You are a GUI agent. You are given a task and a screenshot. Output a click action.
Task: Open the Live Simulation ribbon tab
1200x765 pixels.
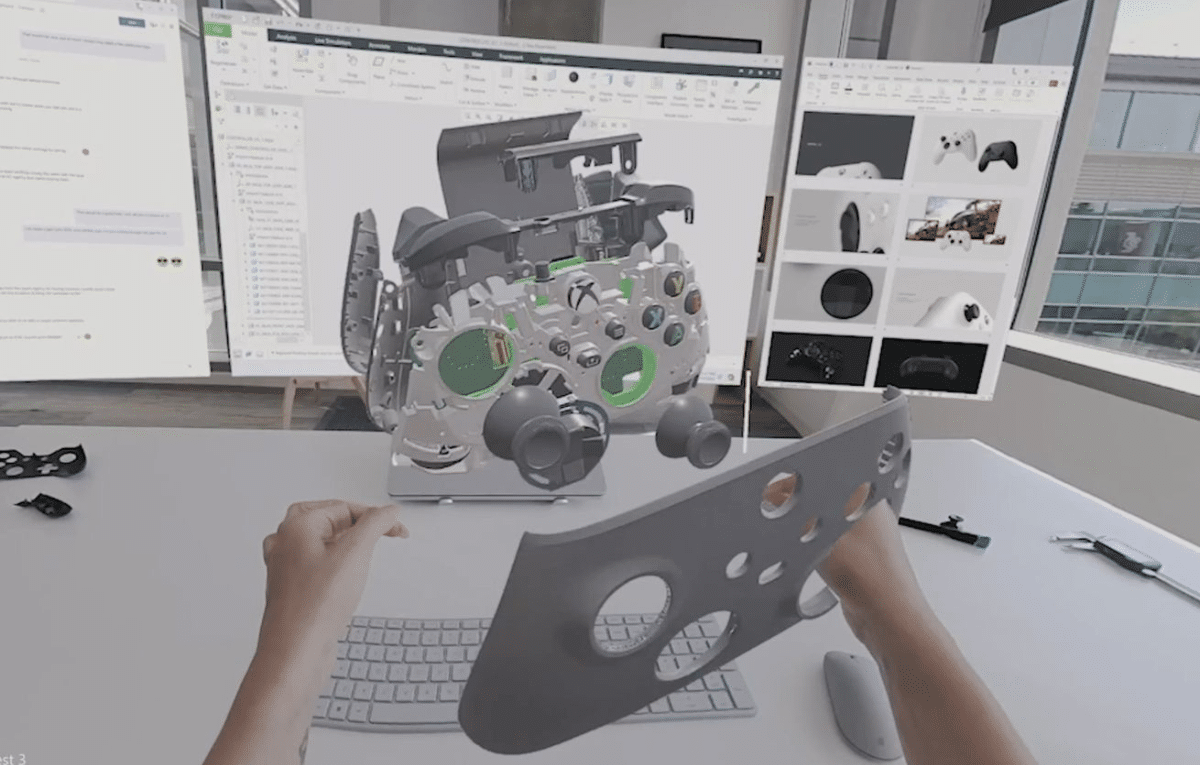(x=334, y=42)
